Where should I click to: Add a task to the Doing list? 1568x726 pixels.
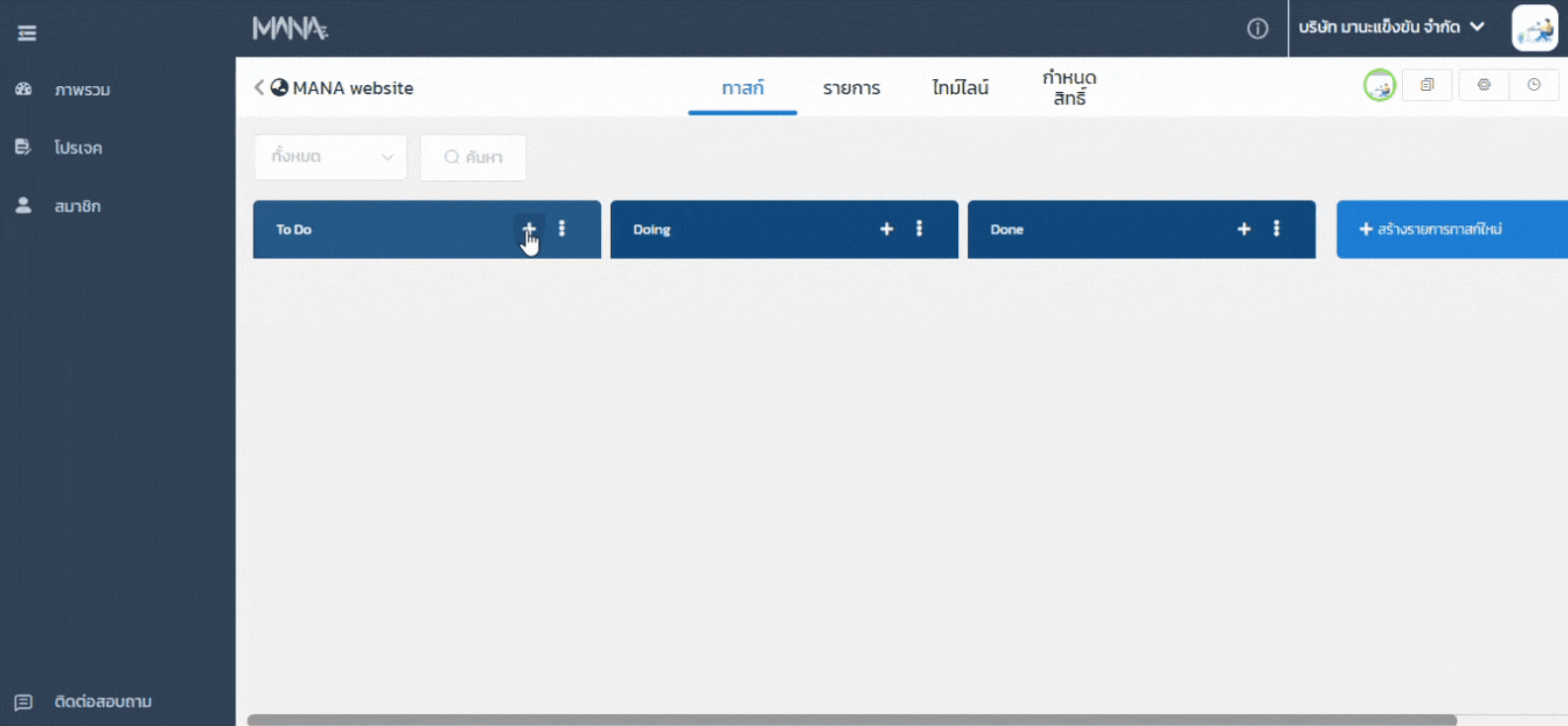pyautogui.click(x=887, y=228)
